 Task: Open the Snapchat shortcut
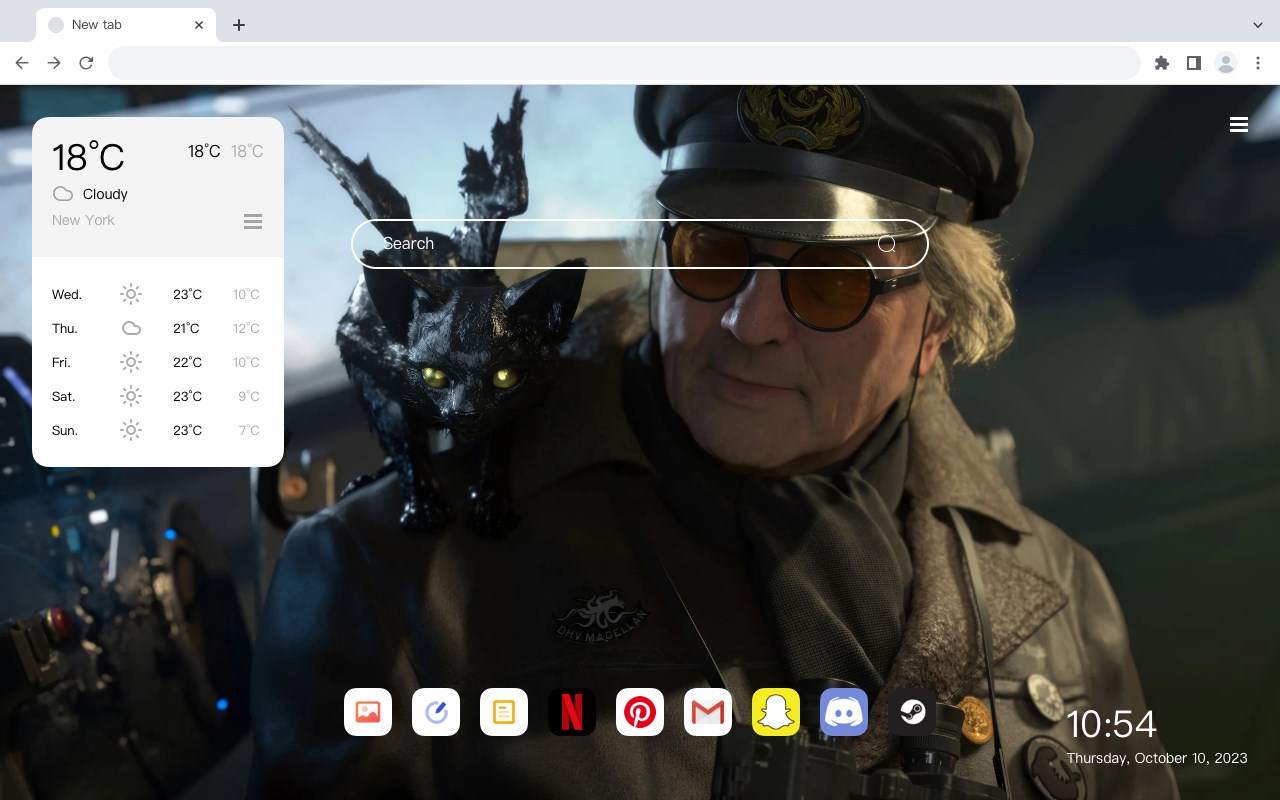click(776, 712)
